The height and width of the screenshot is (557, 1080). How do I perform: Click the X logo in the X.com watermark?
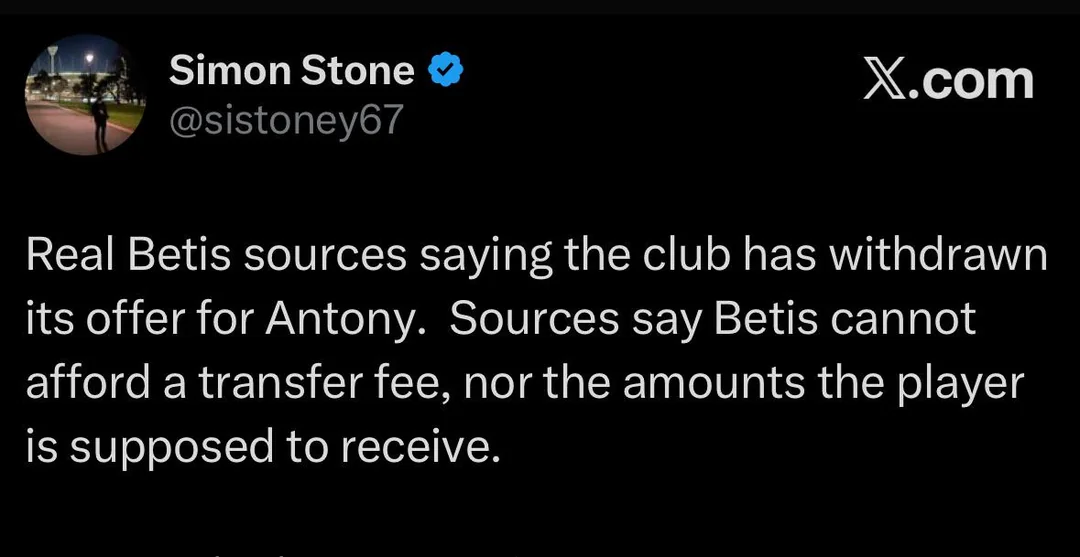tap(886, 81)
